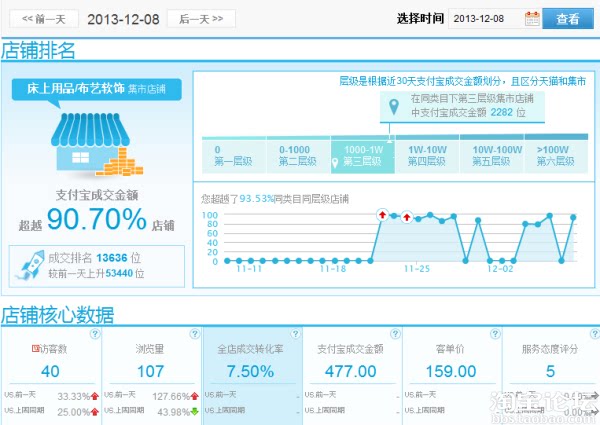Select the >100W 第六层级 tier tab
The image size is (600, 425).
556,155
